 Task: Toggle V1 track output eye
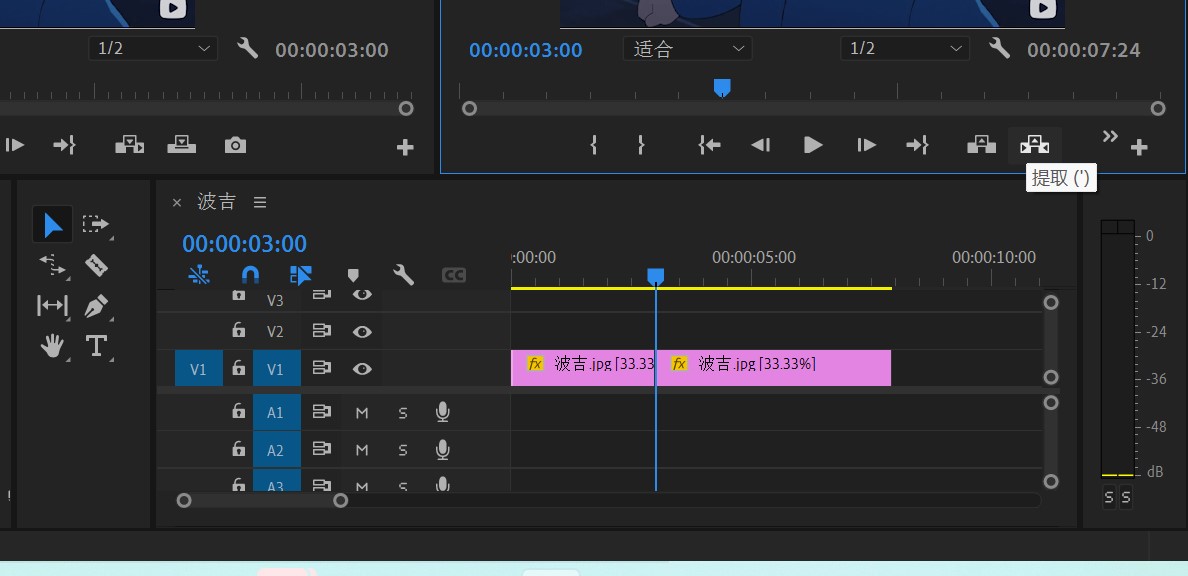pyautogui.click(x=362, y=368)
